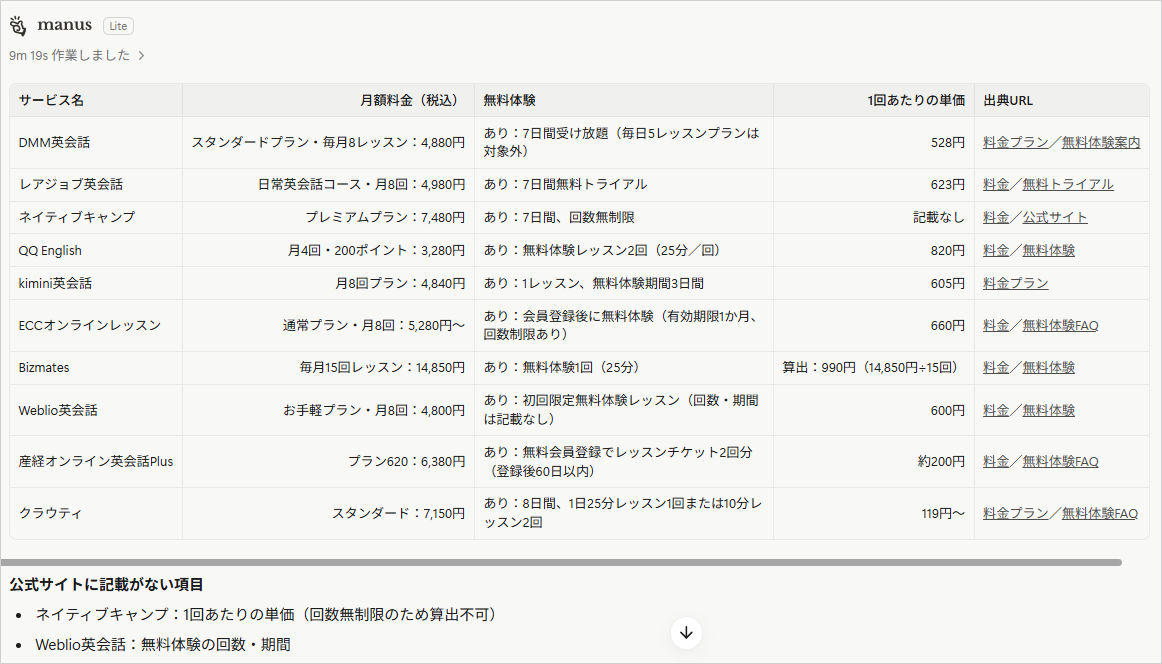Open 産経オンライン英会話Plus 料金 link
This screenshot has height=664, width=1162.
pos(996,462)
